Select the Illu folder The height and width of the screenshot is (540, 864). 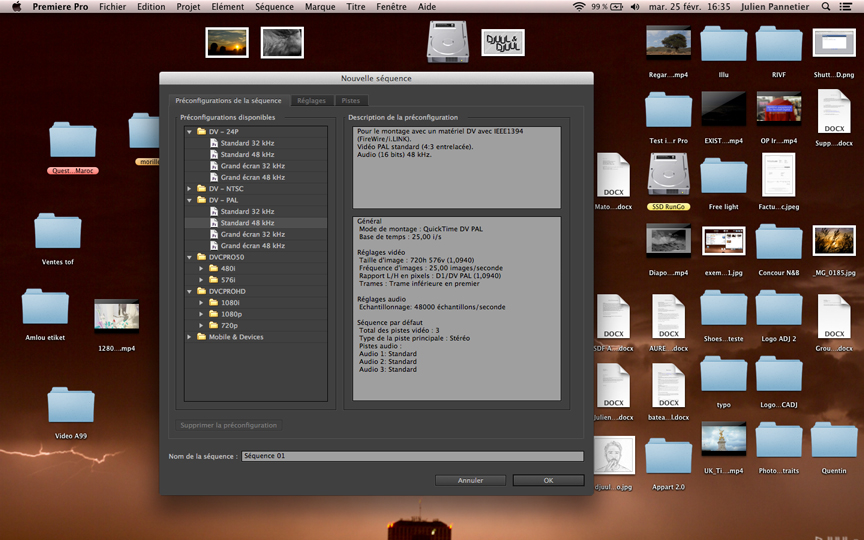723,44
